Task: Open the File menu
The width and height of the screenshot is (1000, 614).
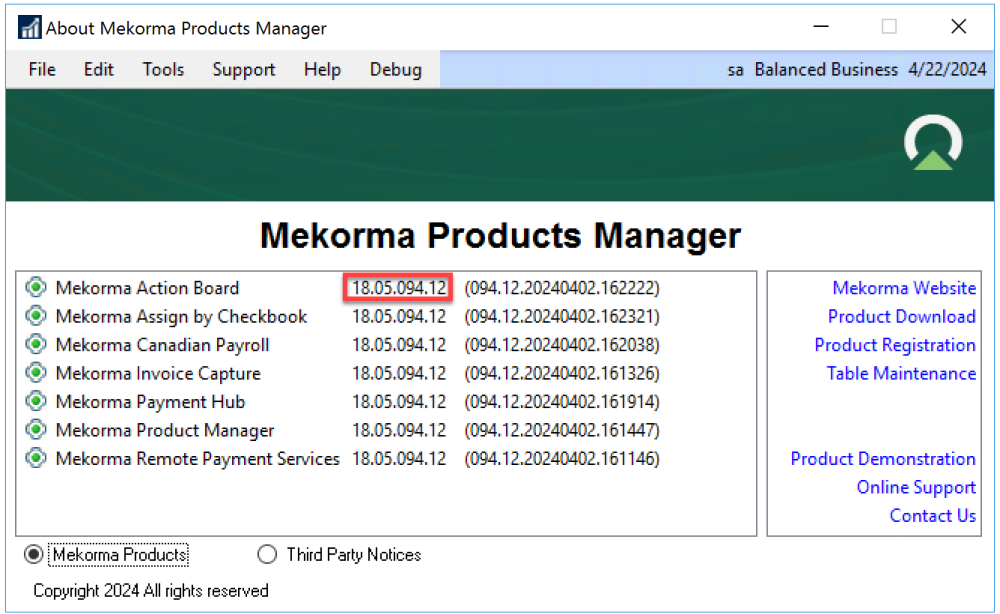Action: pos(42,70)
